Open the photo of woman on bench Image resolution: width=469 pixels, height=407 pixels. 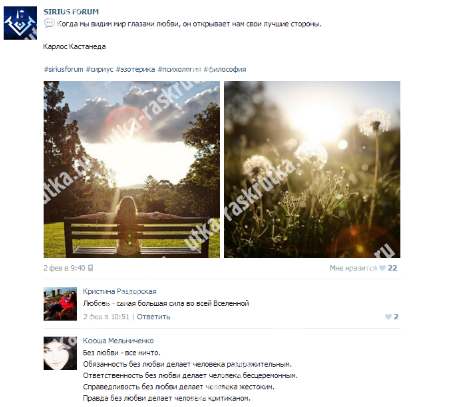pos(132,169)
